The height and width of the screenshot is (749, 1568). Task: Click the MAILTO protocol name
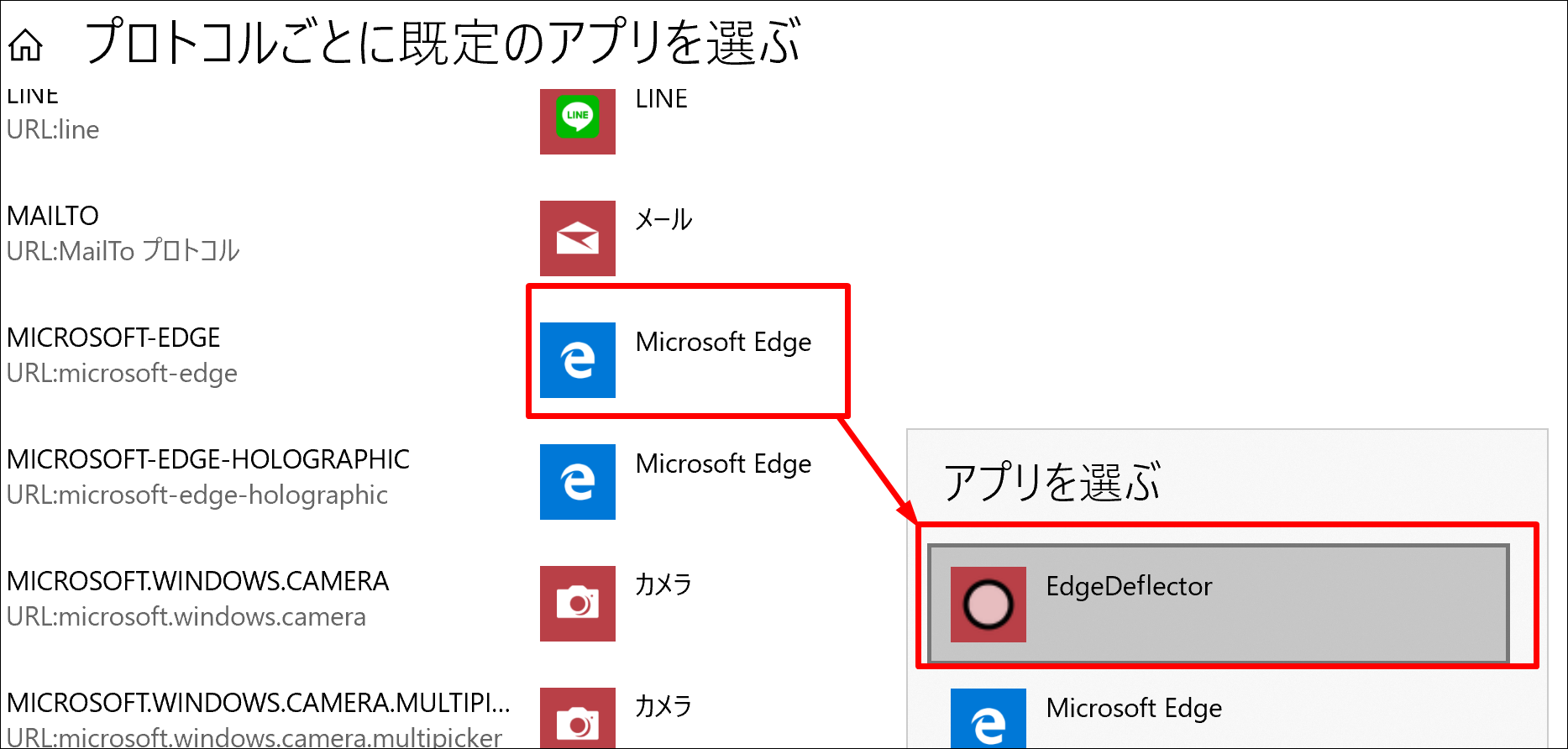[53, 216]
